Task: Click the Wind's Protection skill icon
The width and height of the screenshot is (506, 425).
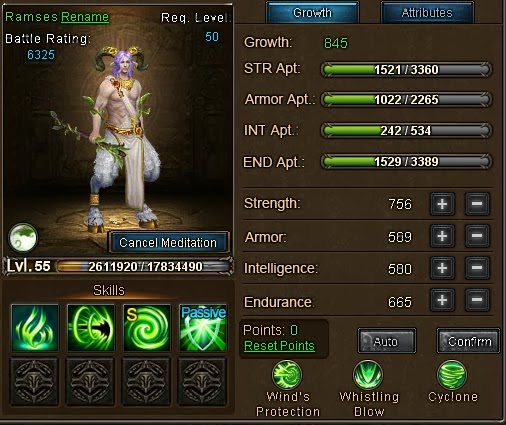Action: pyautogui.click(x=287, y=375)
